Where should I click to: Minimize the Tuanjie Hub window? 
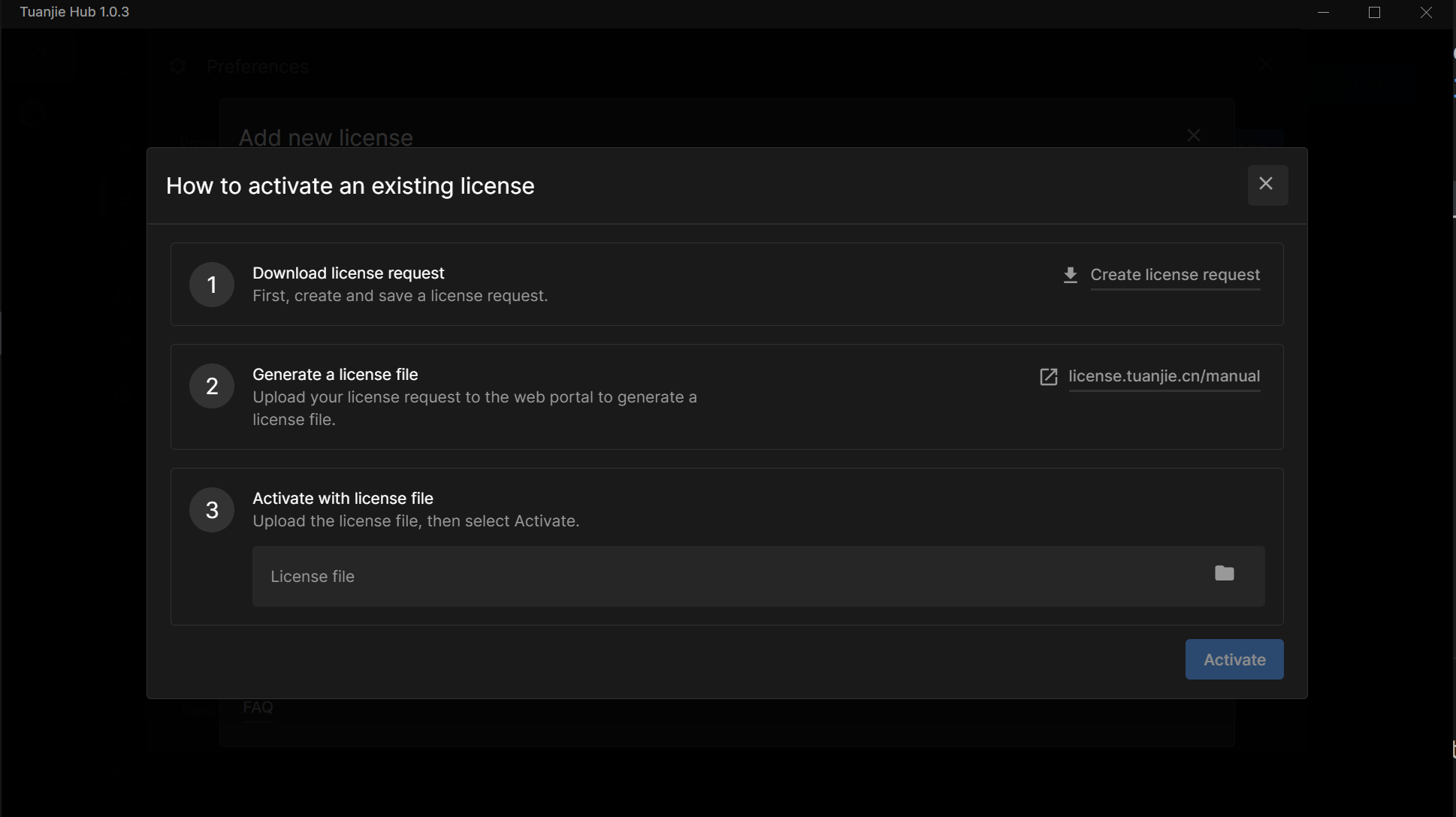coord(1324,12)
